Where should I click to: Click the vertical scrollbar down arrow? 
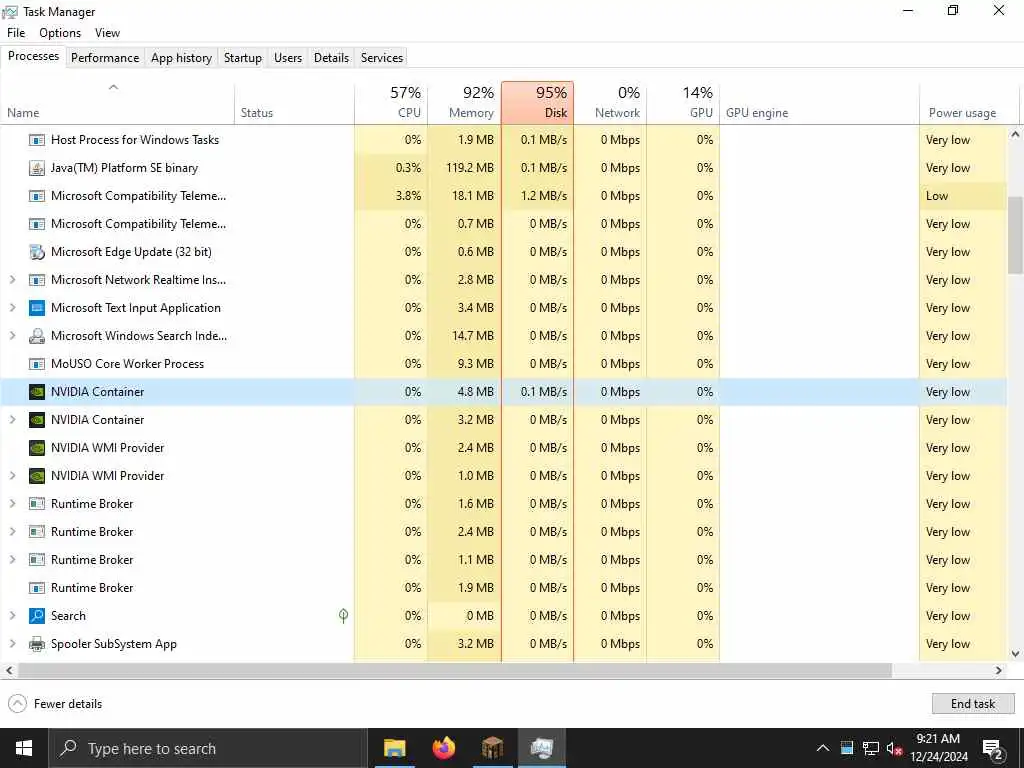click(1015, 654)
